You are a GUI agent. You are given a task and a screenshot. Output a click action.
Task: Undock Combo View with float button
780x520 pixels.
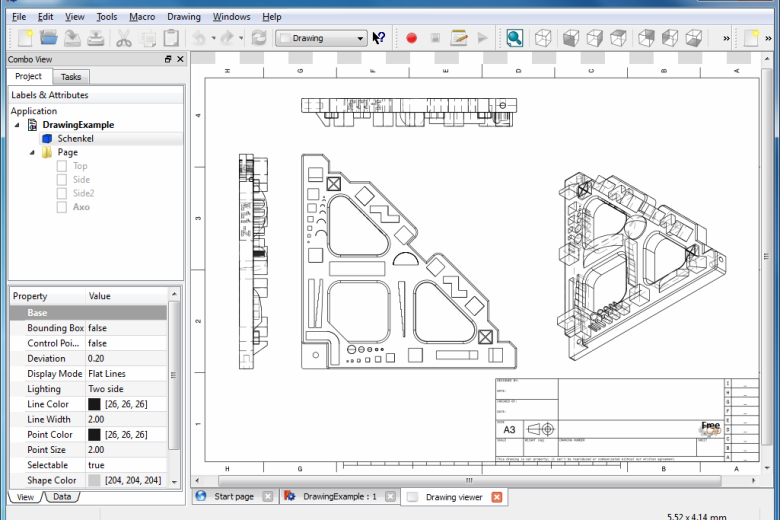(168, 59)
